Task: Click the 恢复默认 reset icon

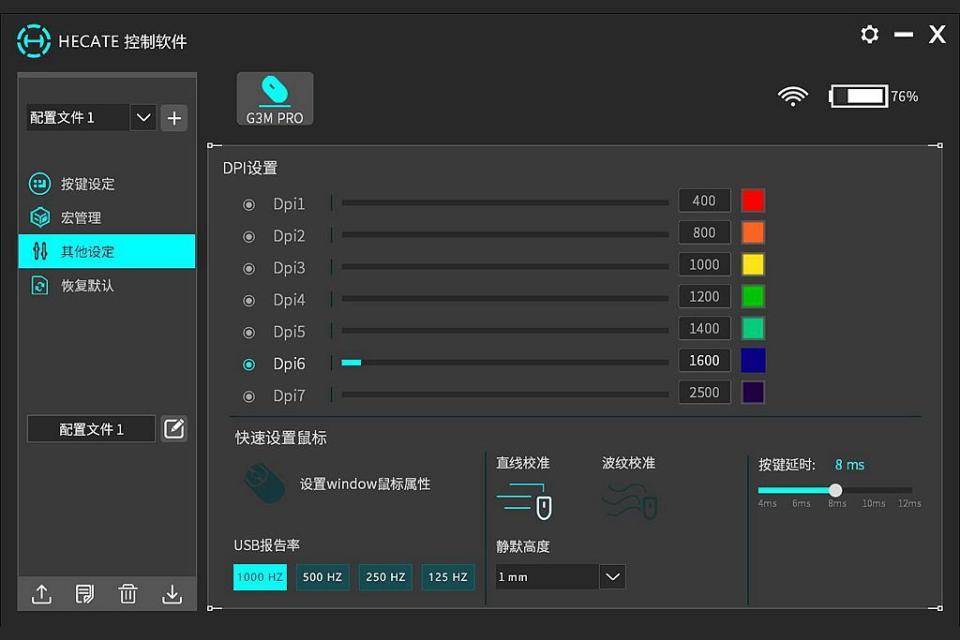Action: pyautogui.click(x=40, y=285)
